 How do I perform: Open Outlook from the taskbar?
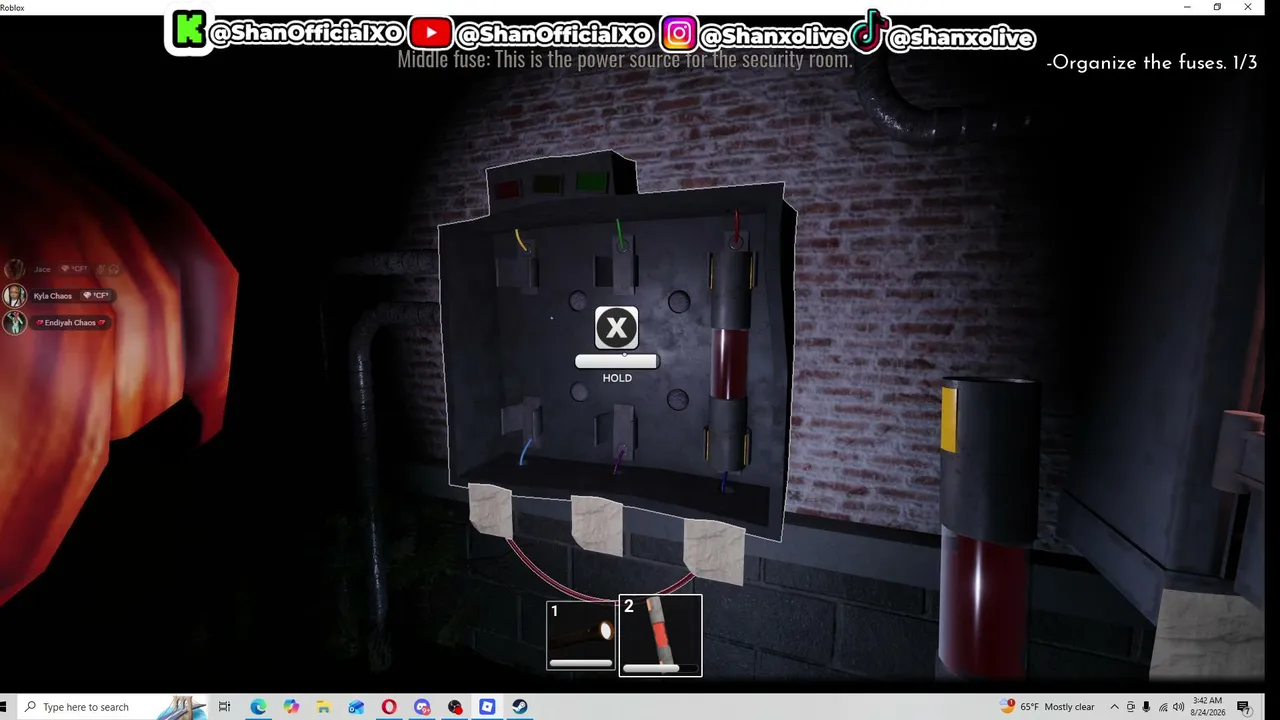click(357, 707)
